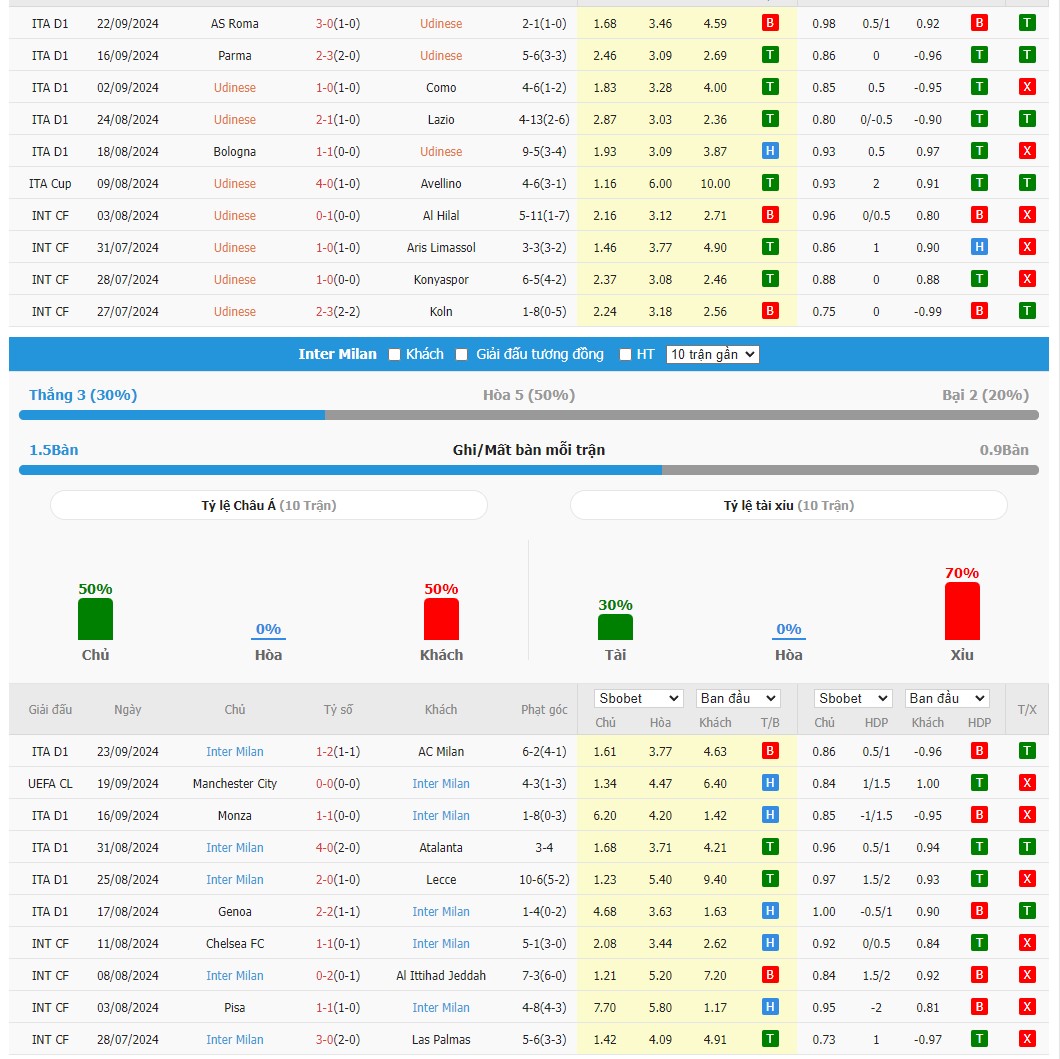Tick the Khách checkbox for Inter Milan
This screenshot has width=1060, height=1059.
(394, 355)
